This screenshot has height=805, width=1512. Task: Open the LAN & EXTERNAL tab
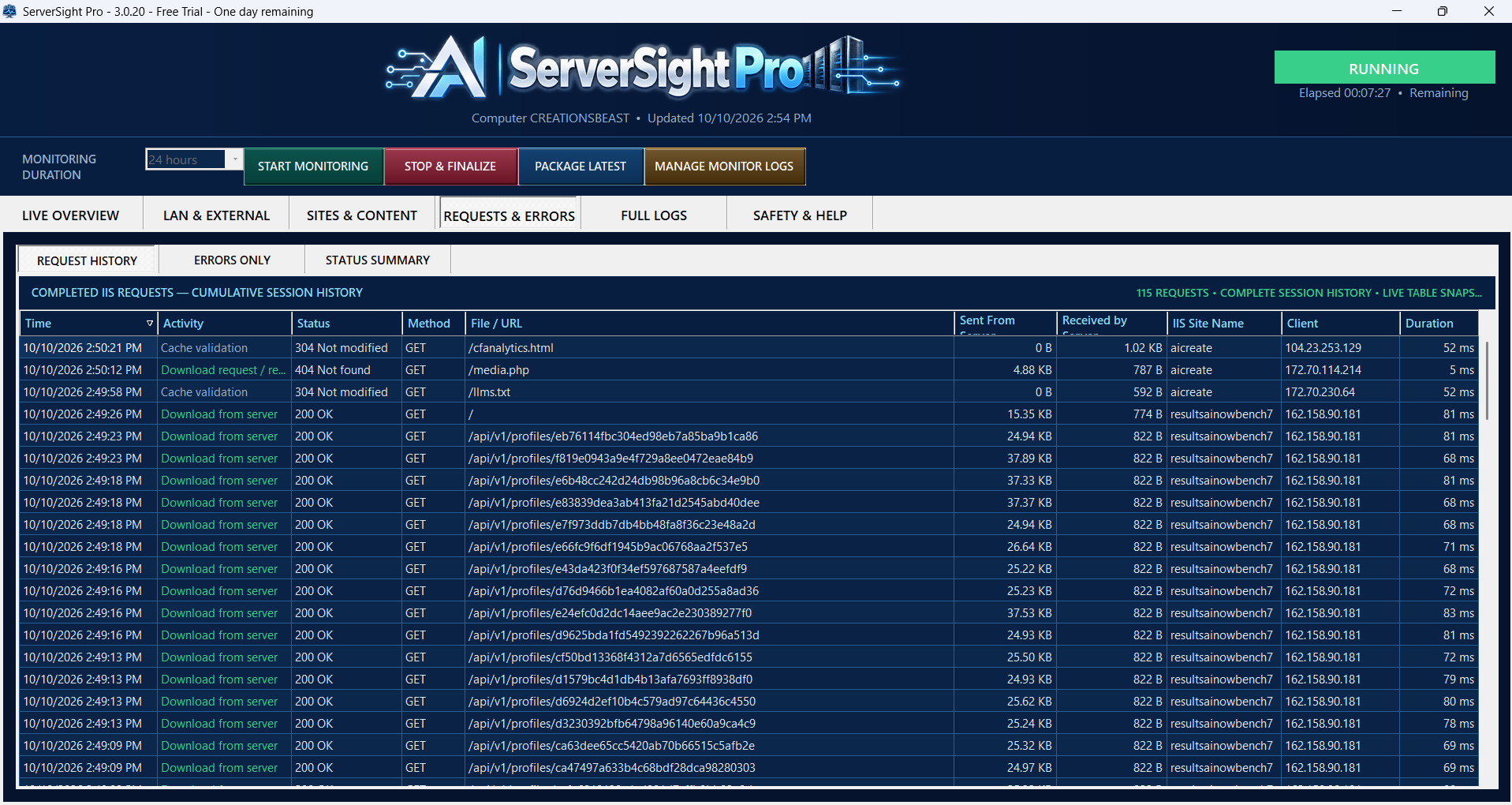pos(216,215)
